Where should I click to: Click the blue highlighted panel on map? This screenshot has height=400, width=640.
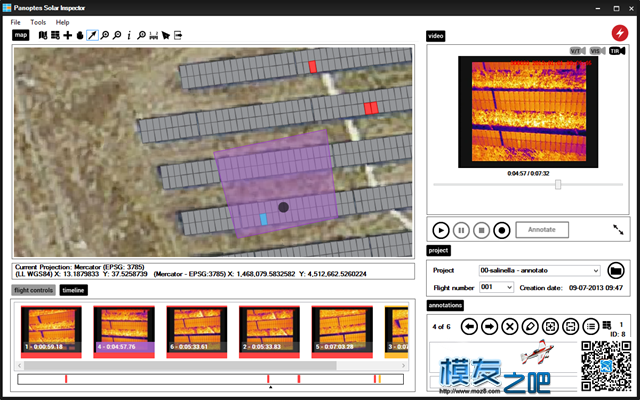[x=264, y=219]
